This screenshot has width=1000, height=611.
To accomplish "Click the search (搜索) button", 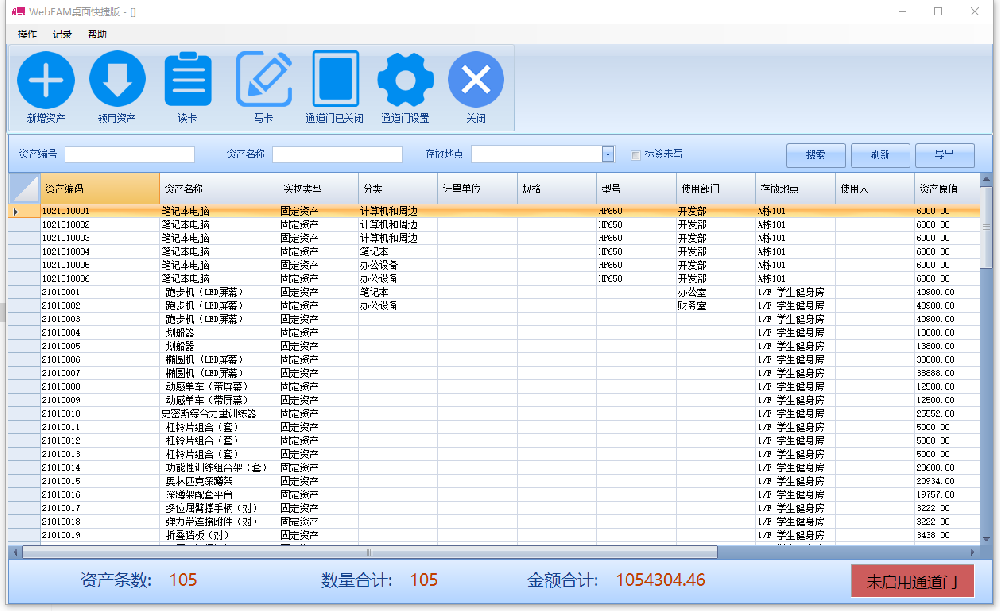I will tap(815, 155).
